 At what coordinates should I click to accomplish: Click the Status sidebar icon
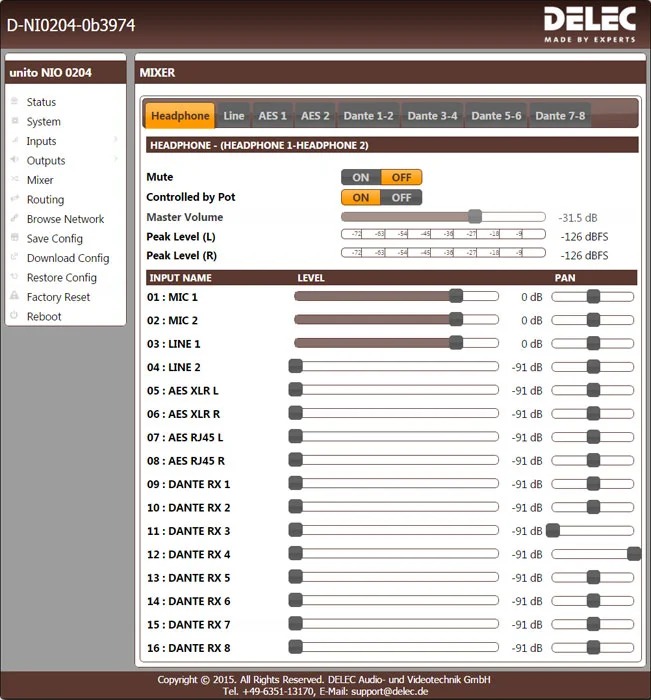14,101
